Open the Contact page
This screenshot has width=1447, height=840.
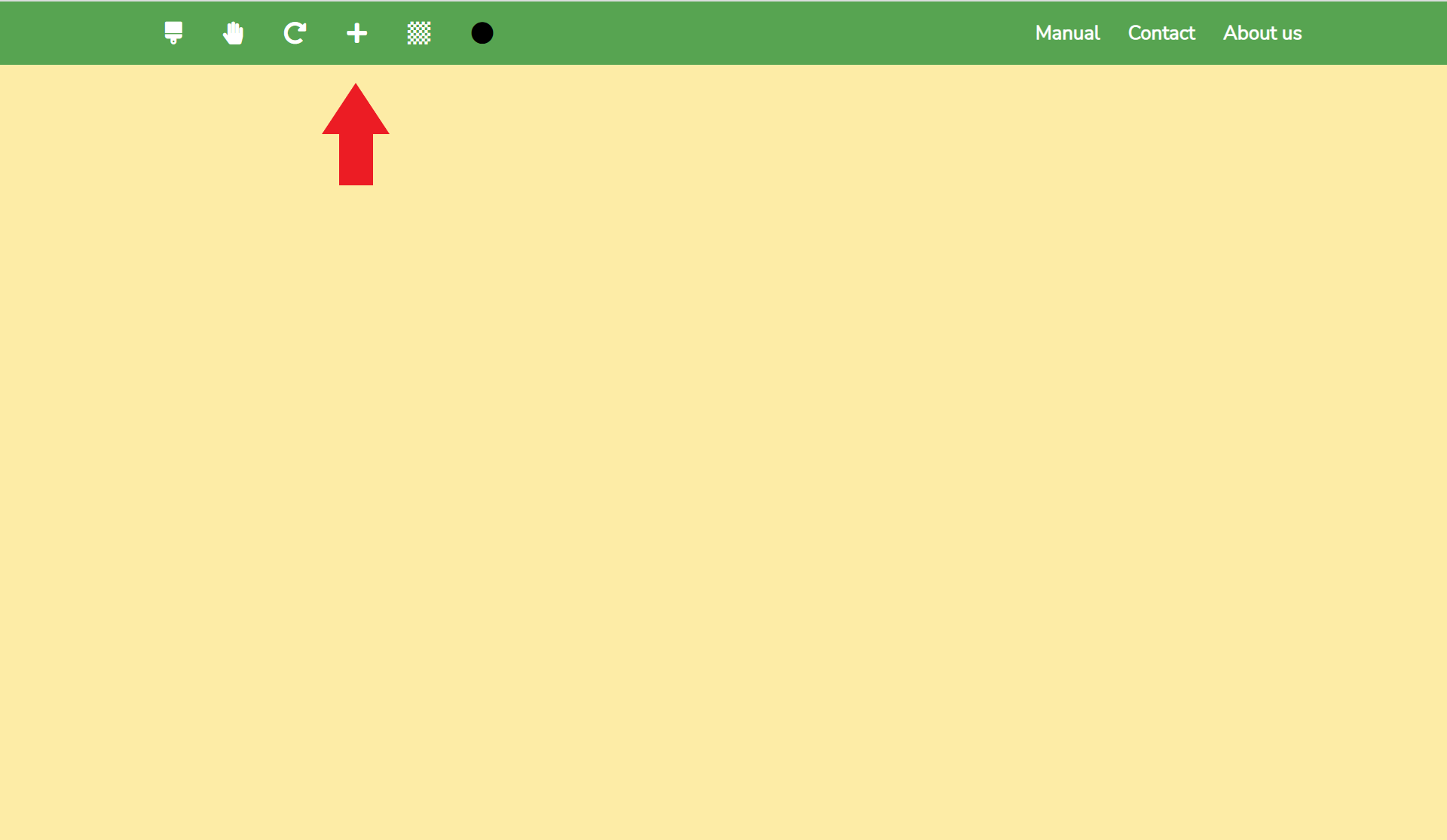[x=1161, y=33]
